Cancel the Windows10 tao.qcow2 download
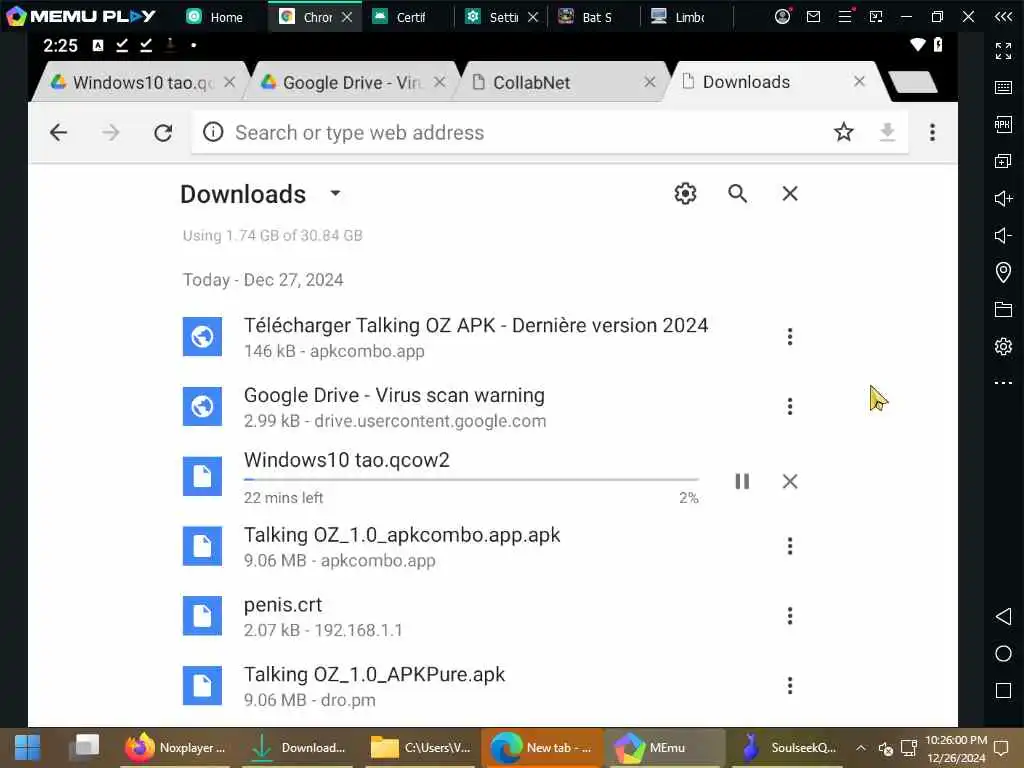This screenshot has width=1024, height=768. point(790,481)
